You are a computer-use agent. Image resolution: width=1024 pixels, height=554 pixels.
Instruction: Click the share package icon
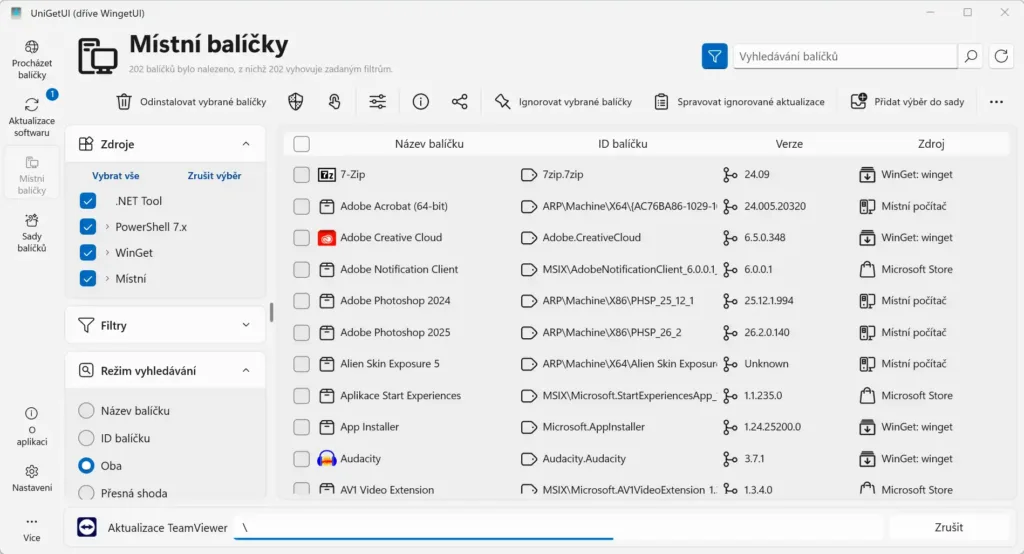tap(460, 101)
